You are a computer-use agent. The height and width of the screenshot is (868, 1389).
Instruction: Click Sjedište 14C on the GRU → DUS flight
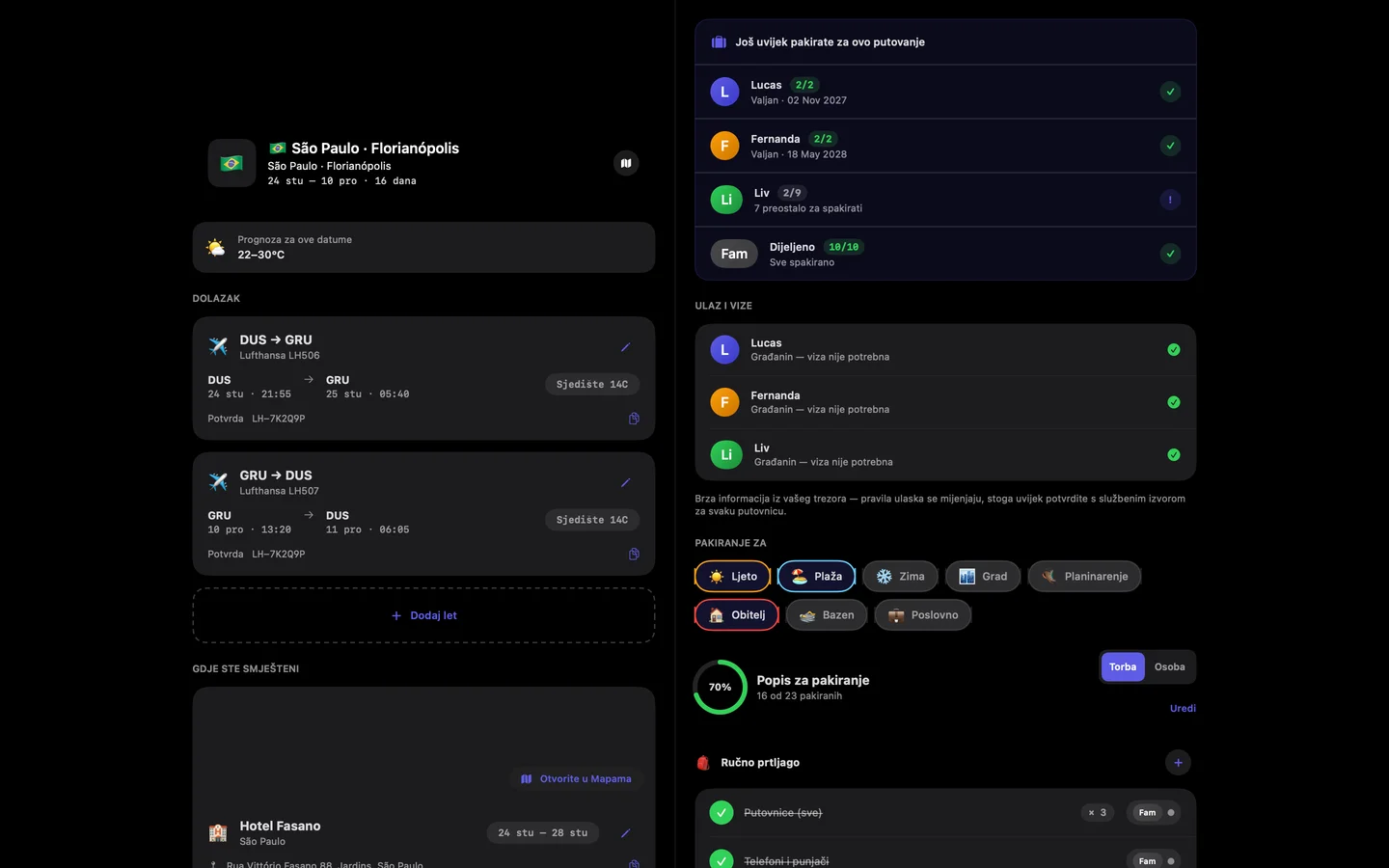coord(592,520)
